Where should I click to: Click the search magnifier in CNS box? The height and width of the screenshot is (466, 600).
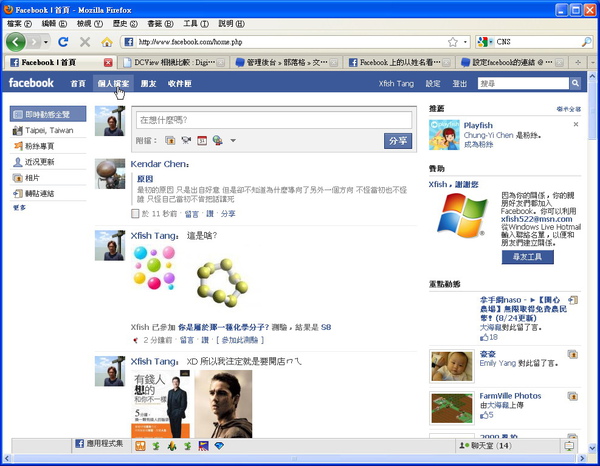(586, 42)
